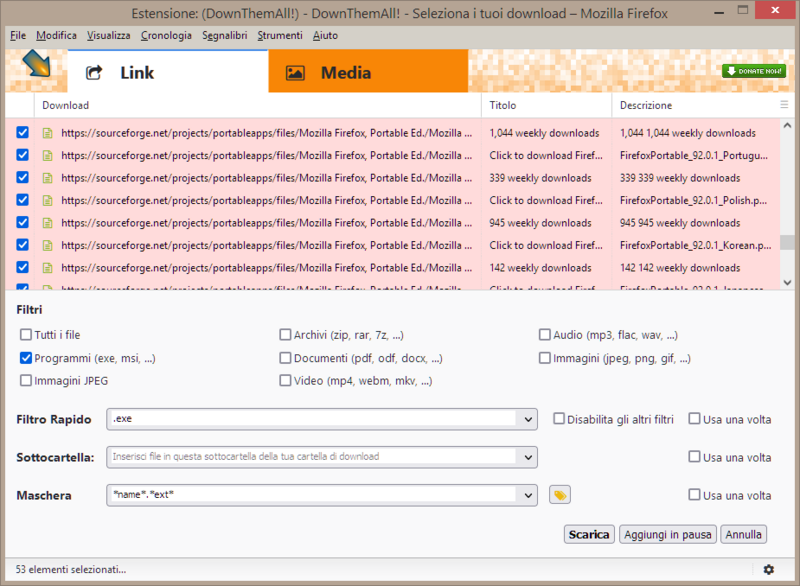800x586 pixels.
Task: Click the Aggiungi in pausa button
Action: 668,534
